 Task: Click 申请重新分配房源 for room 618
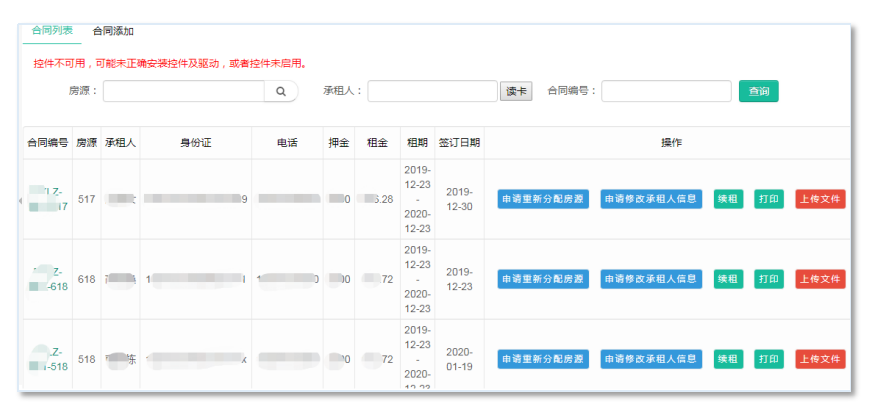click(543, 279)
